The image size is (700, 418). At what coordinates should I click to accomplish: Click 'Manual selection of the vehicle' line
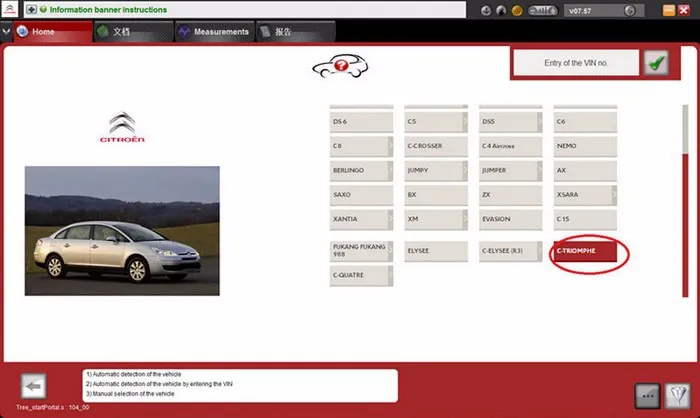[130, 394]
